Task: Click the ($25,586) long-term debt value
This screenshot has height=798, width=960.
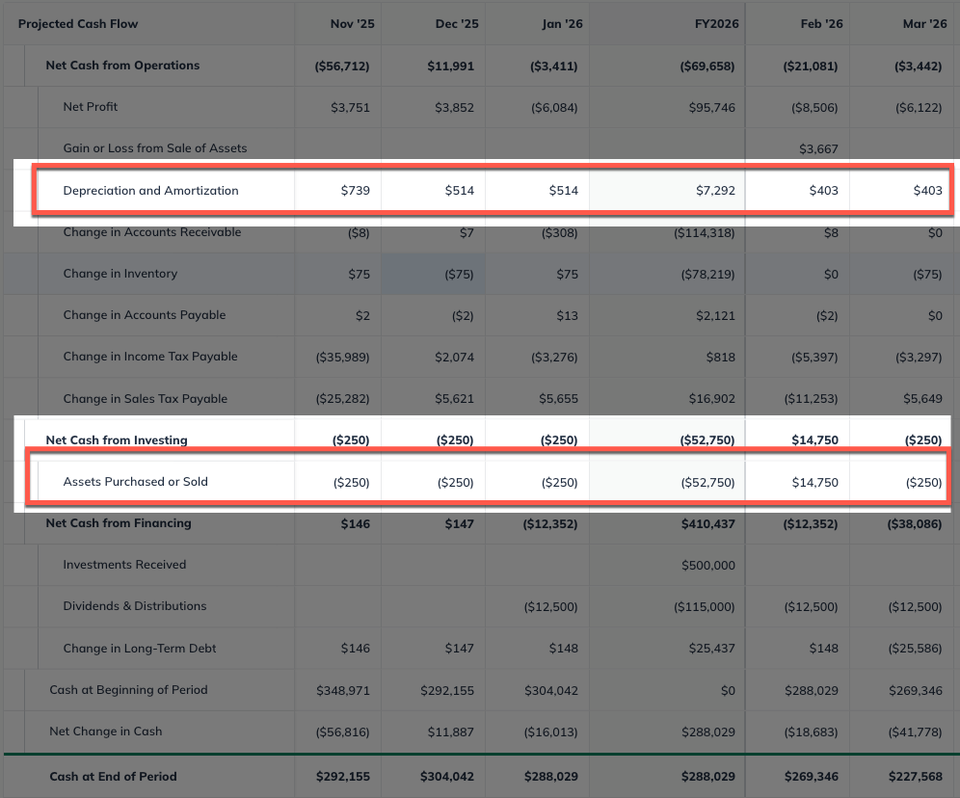Action: (915, 648)
